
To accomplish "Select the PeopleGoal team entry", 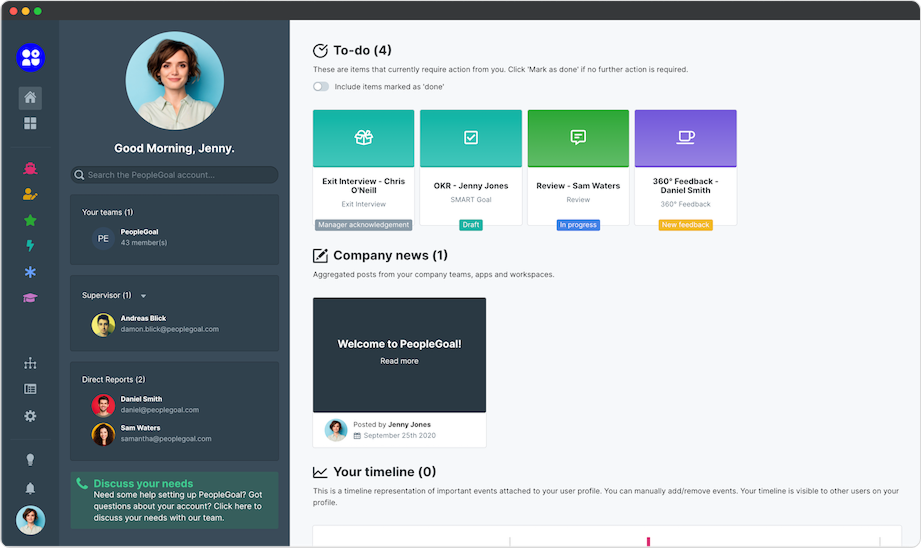I will pos(139,237).
